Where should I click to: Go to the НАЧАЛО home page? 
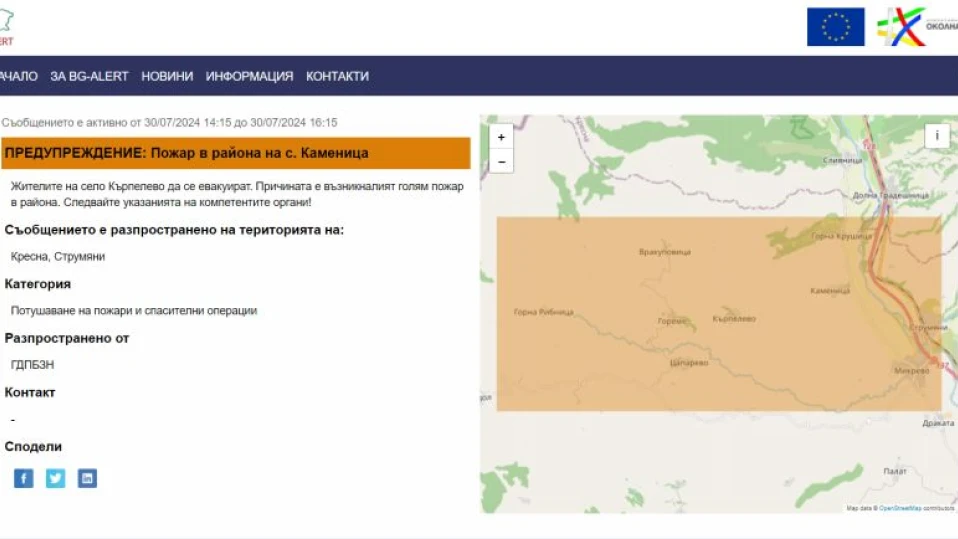pos(18,76)
